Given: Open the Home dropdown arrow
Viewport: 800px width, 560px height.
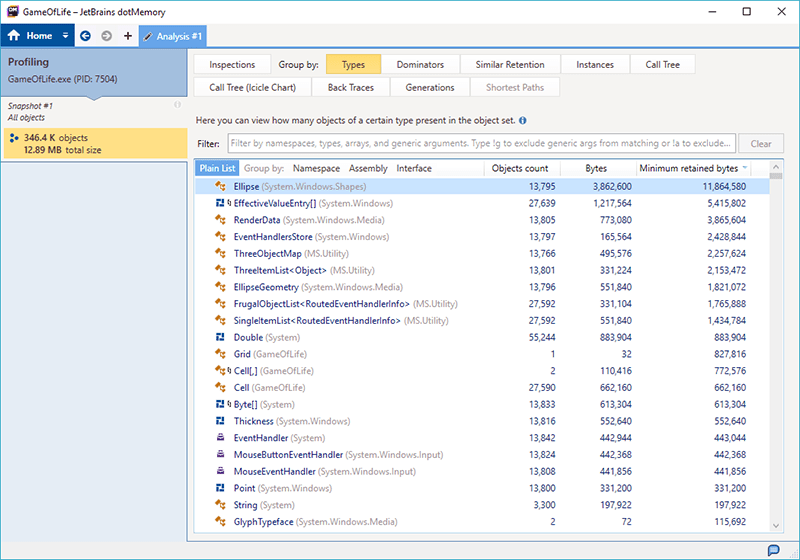Looking at the screenshot, I should (66, 36).
